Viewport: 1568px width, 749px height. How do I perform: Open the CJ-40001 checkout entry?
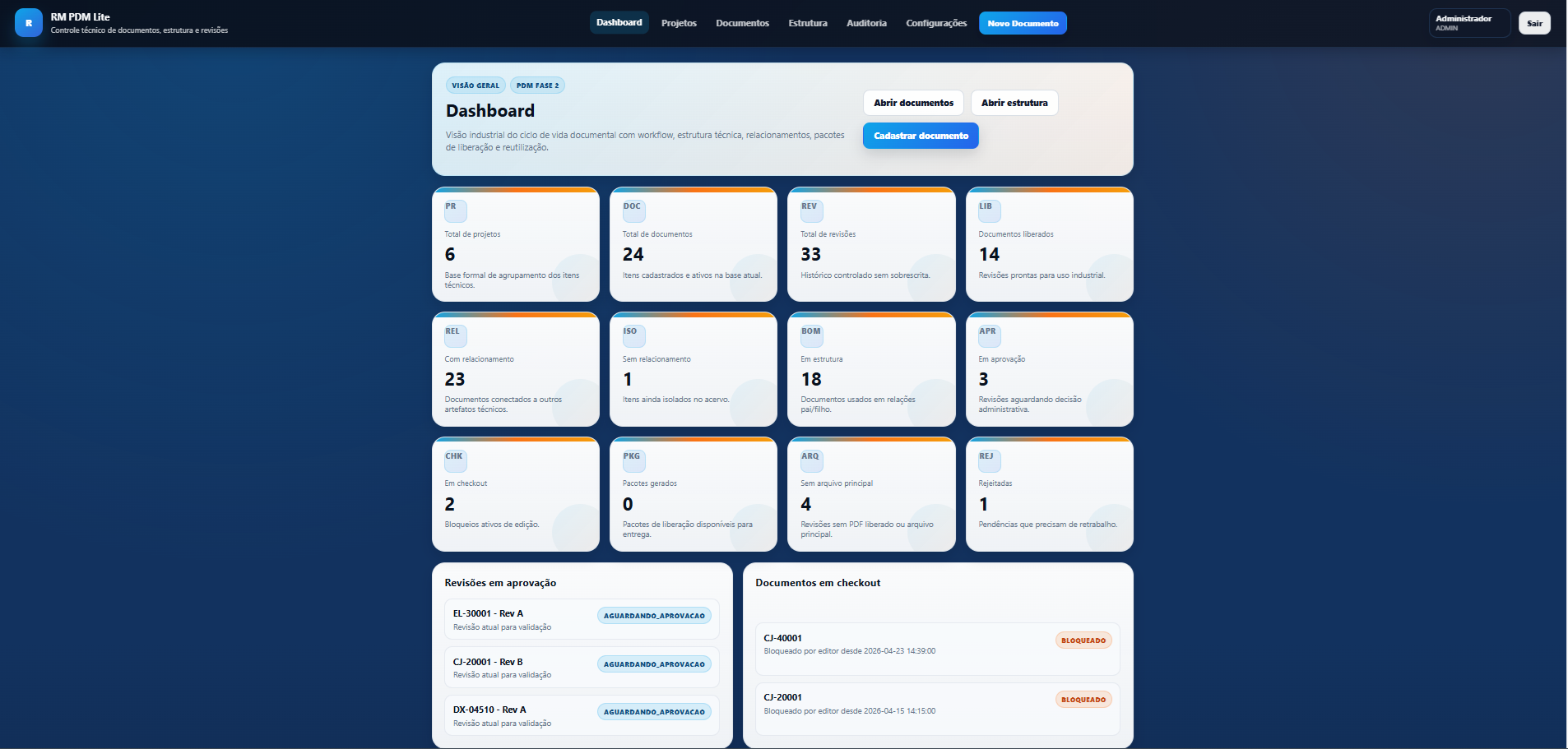[938, 649]
